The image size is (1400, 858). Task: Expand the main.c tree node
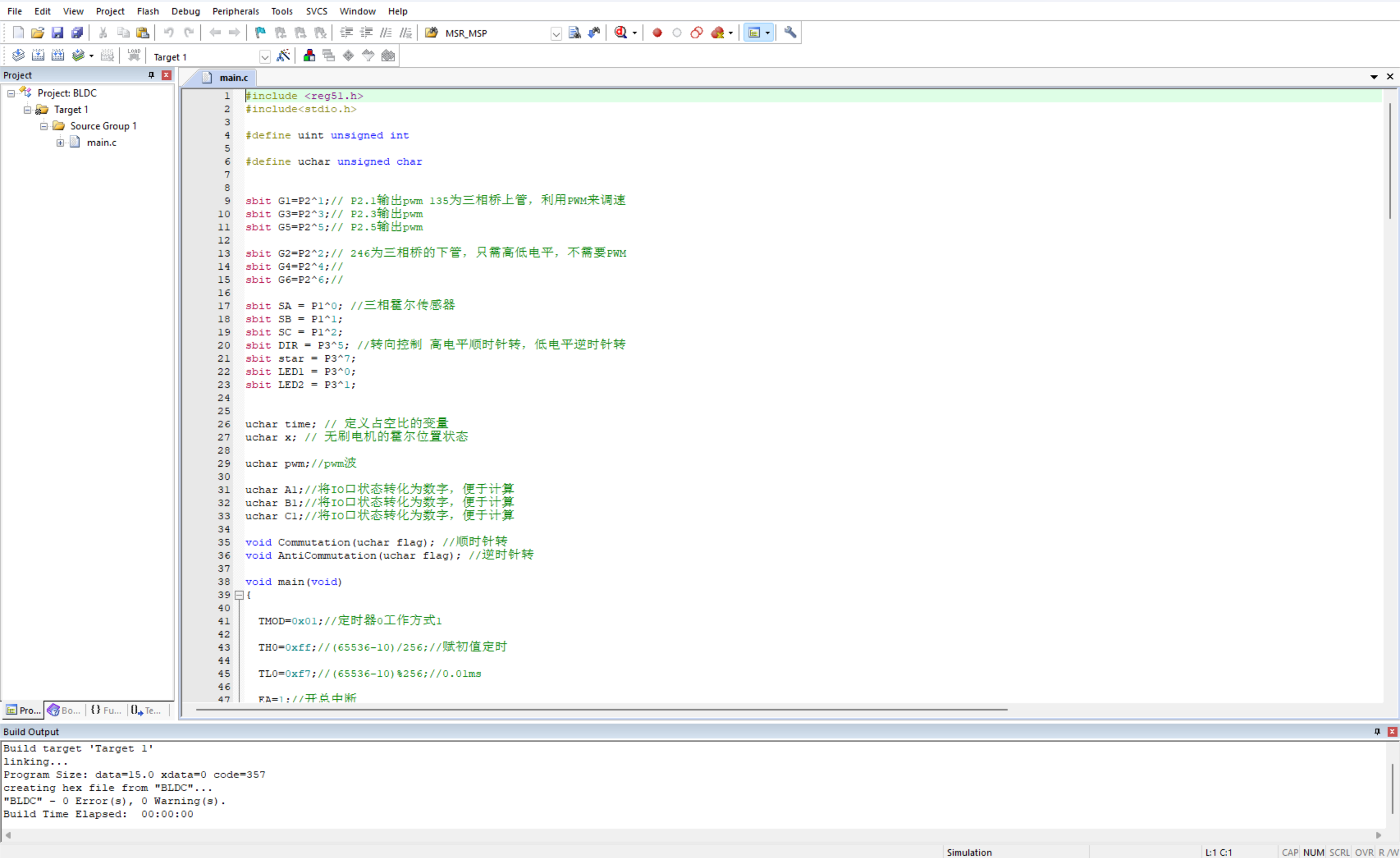pos(60,143)
